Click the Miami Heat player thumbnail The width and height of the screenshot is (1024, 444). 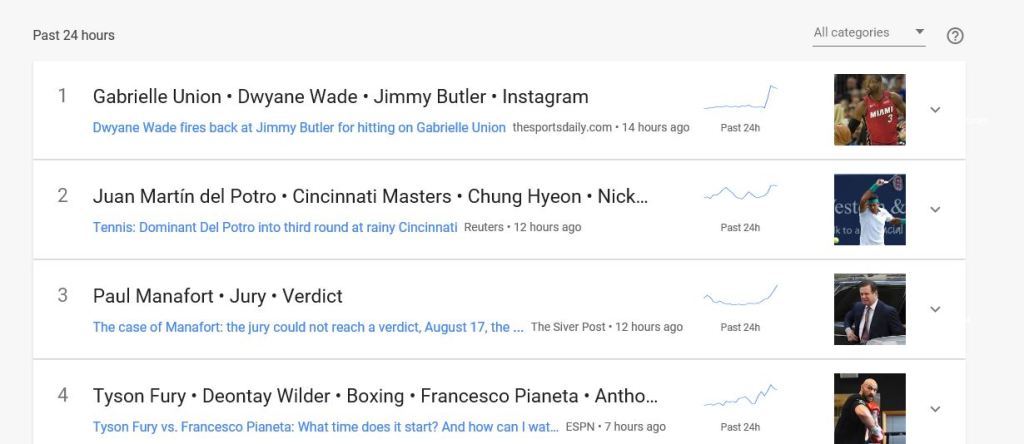869,110
